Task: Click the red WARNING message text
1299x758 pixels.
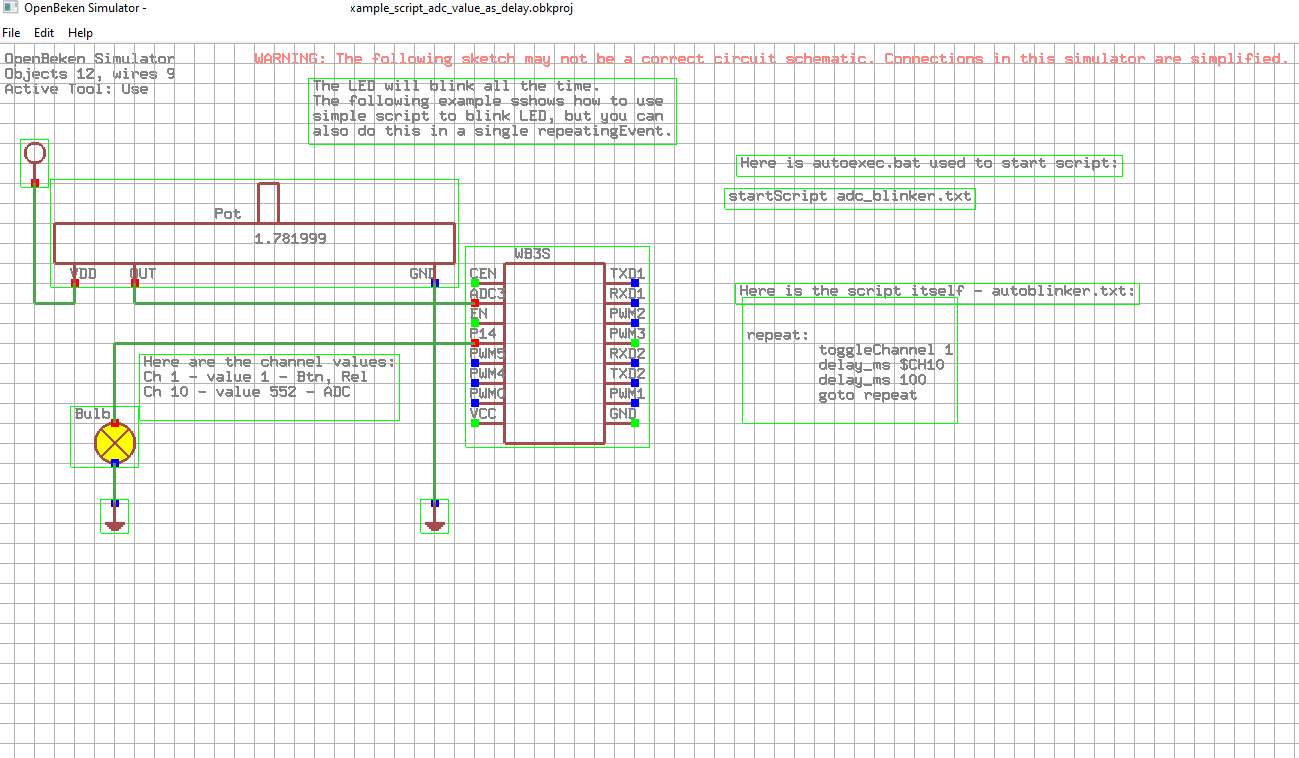Action: point(771,59)
